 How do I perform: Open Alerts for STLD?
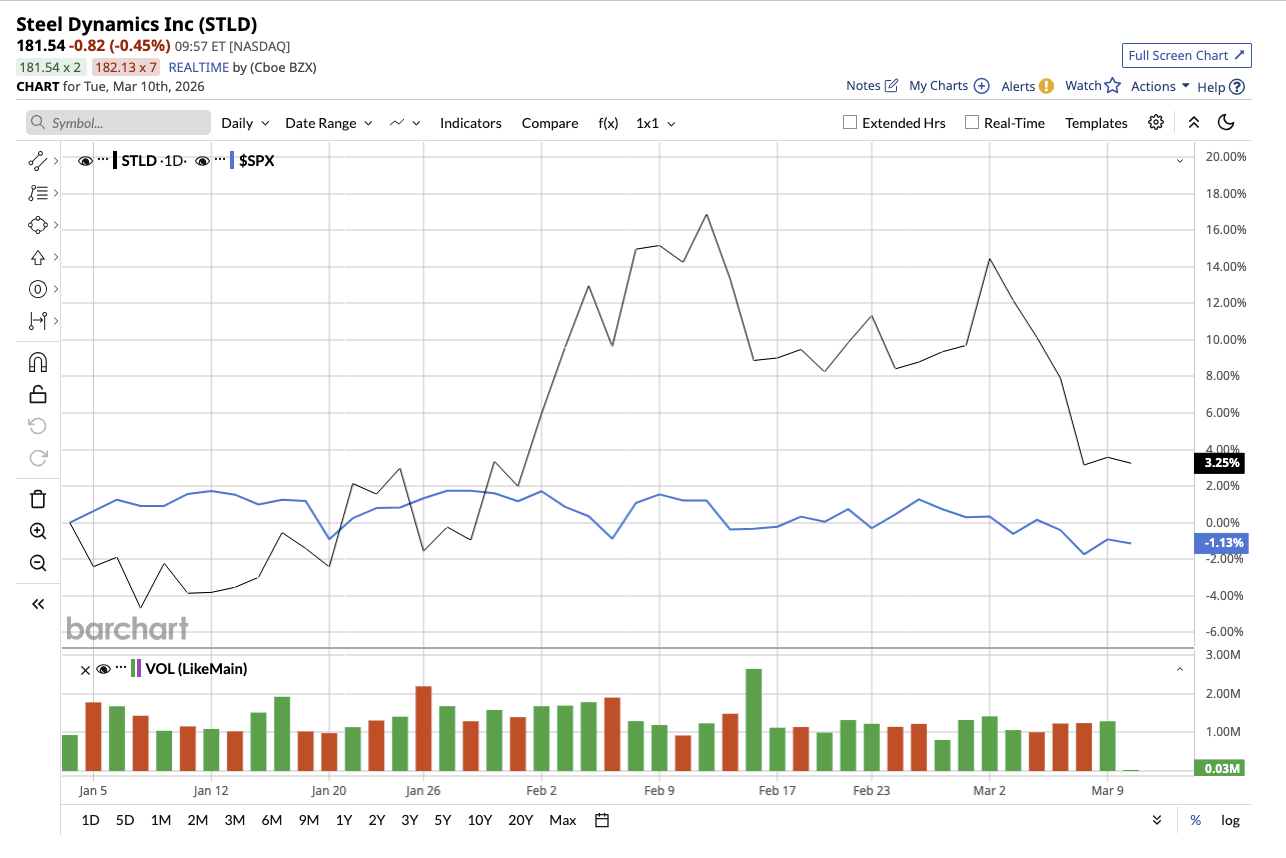(1027, 86)
